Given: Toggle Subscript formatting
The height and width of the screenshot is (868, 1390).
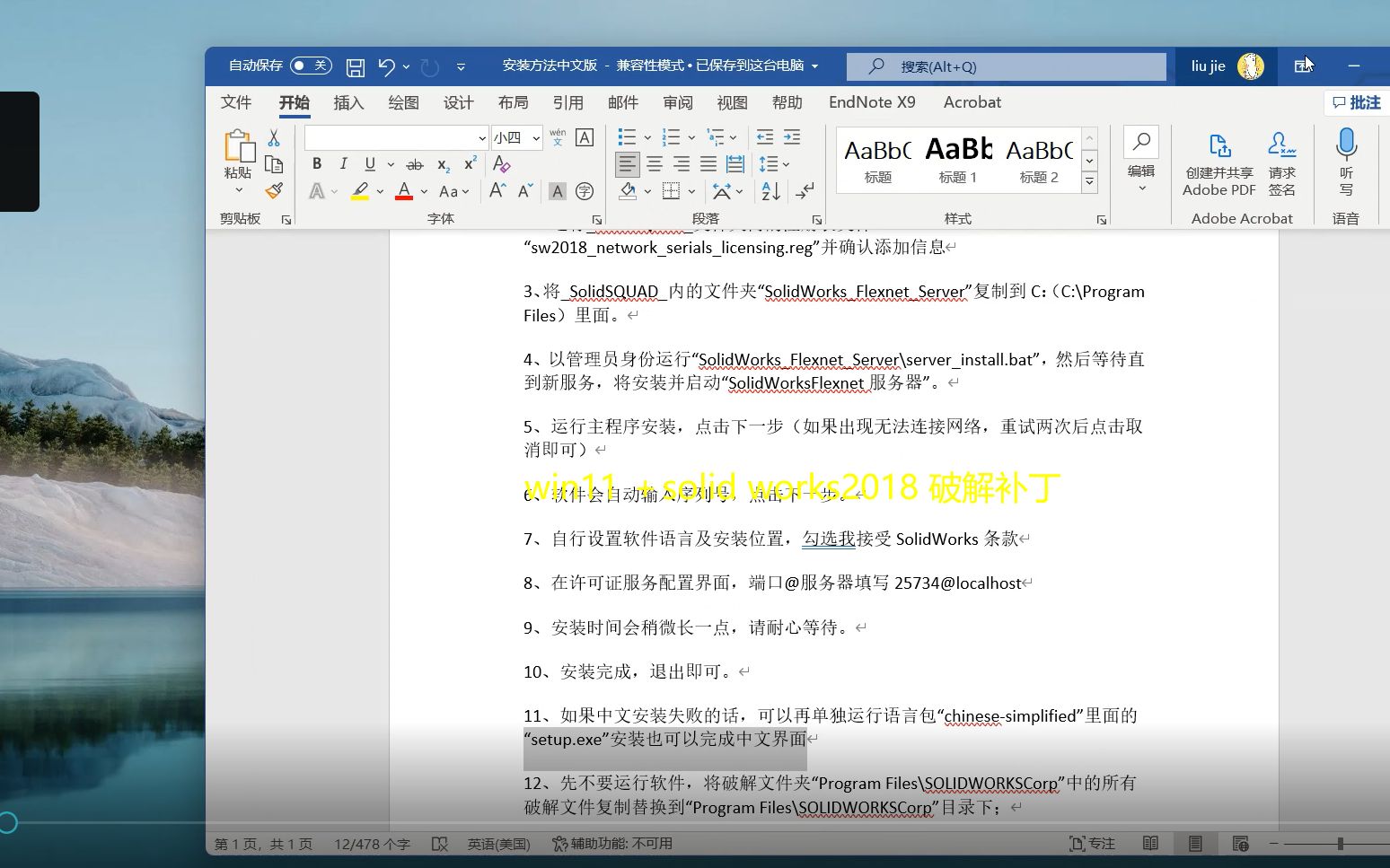Looking at the screenshot, I should tap(444, 164).
